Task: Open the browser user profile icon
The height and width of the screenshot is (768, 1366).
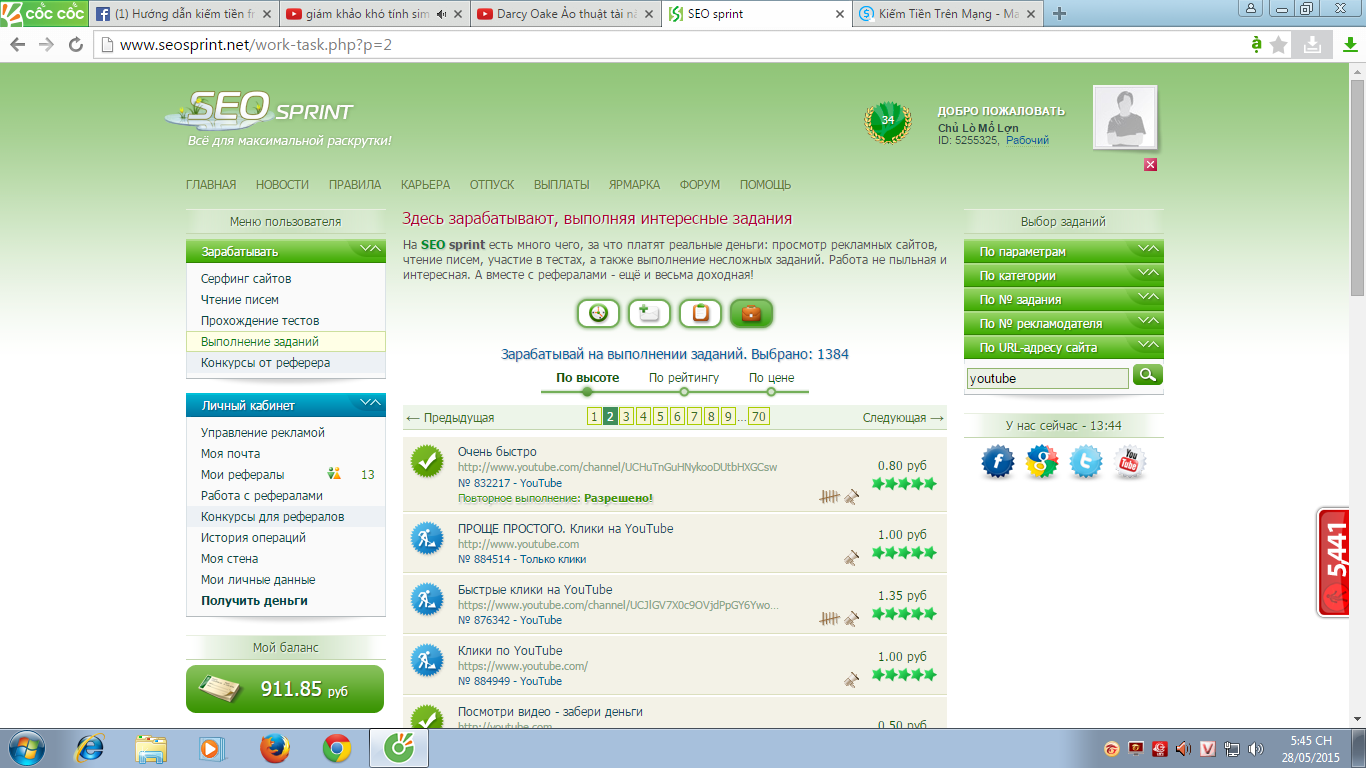Action: (1250, 8)
